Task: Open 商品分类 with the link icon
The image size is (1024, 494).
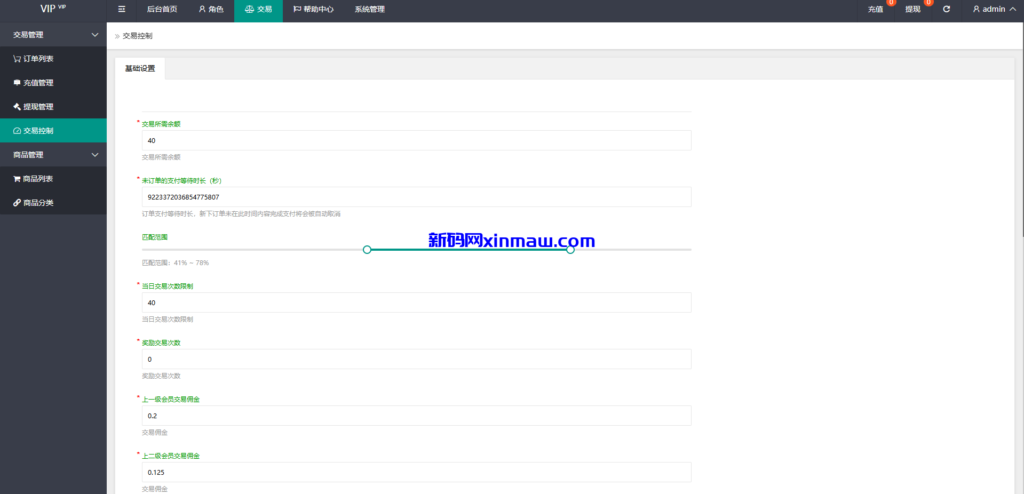Action: (x=39, y=203)
